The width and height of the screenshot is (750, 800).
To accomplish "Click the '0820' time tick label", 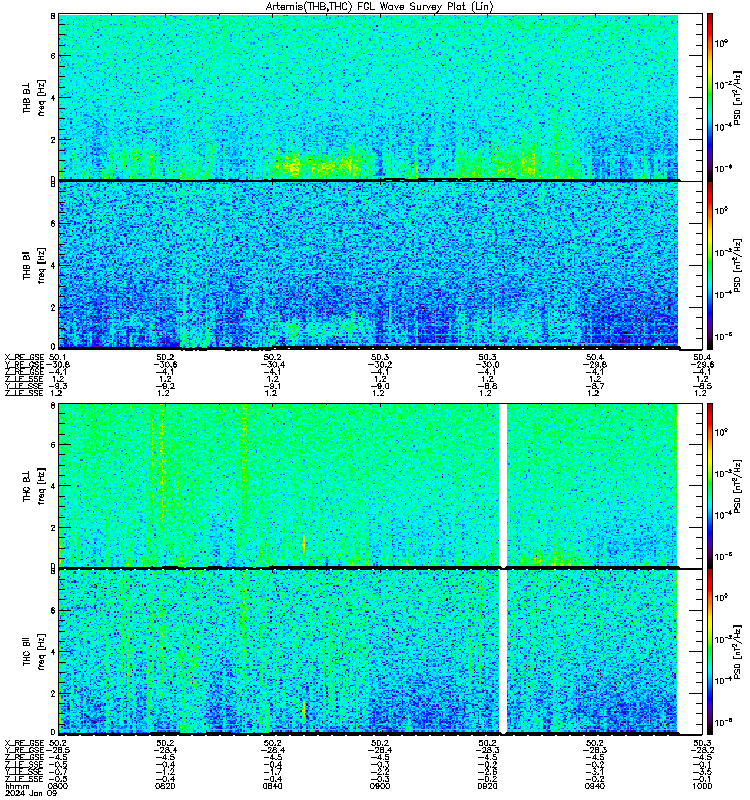I will (165, 786).
